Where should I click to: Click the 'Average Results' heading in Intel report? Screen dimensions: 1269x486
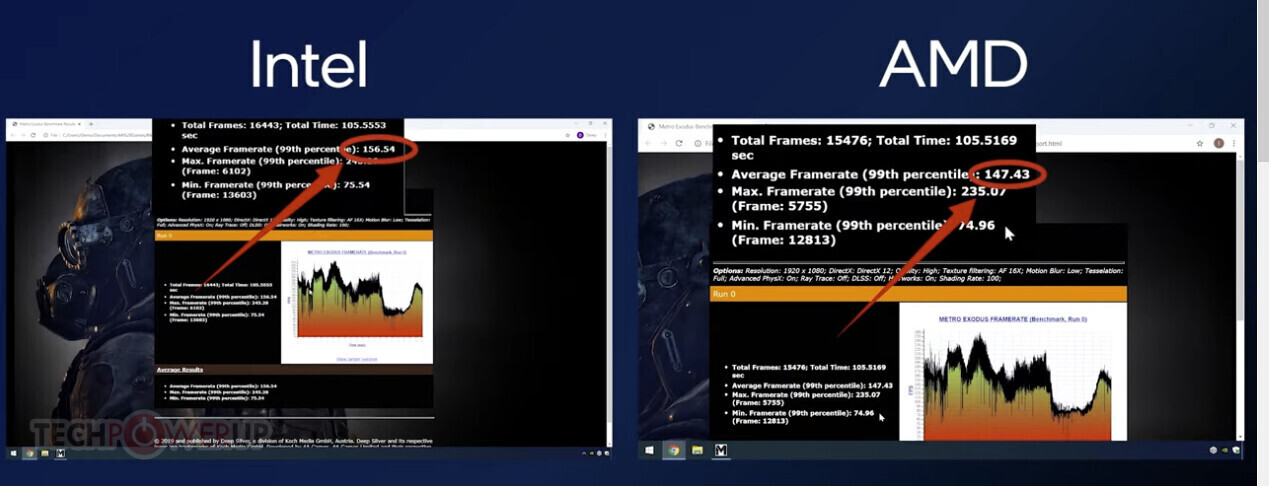pos(179,369)
